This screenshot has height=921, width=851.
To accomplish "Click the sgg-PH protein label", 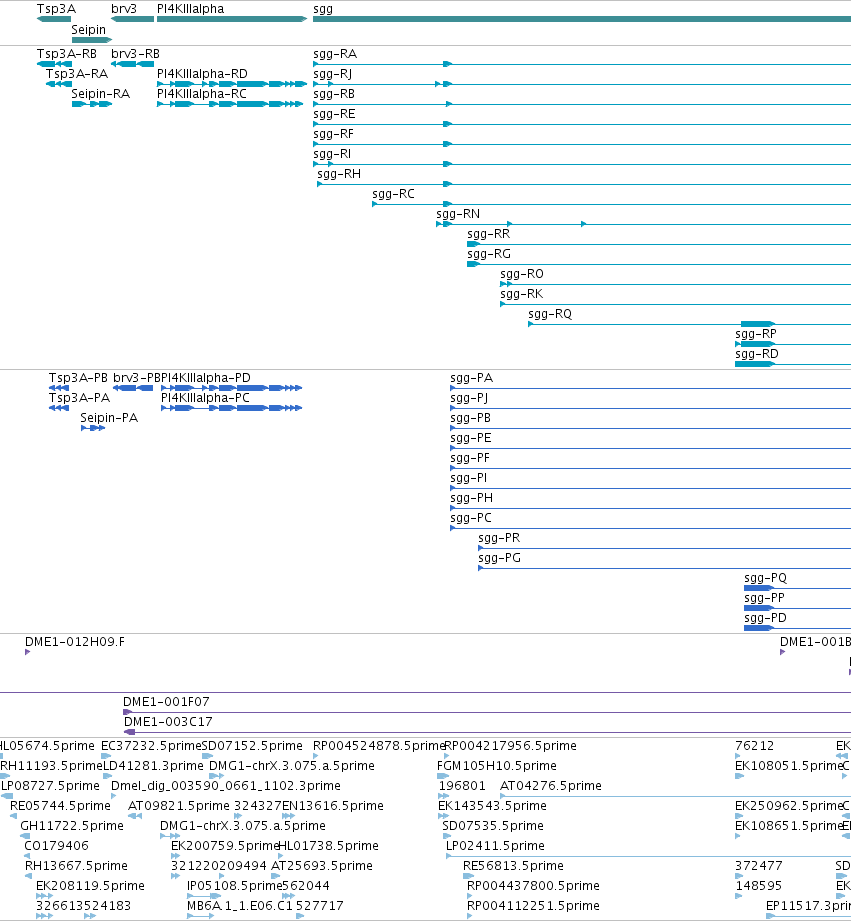I will [x=471, y=498].
